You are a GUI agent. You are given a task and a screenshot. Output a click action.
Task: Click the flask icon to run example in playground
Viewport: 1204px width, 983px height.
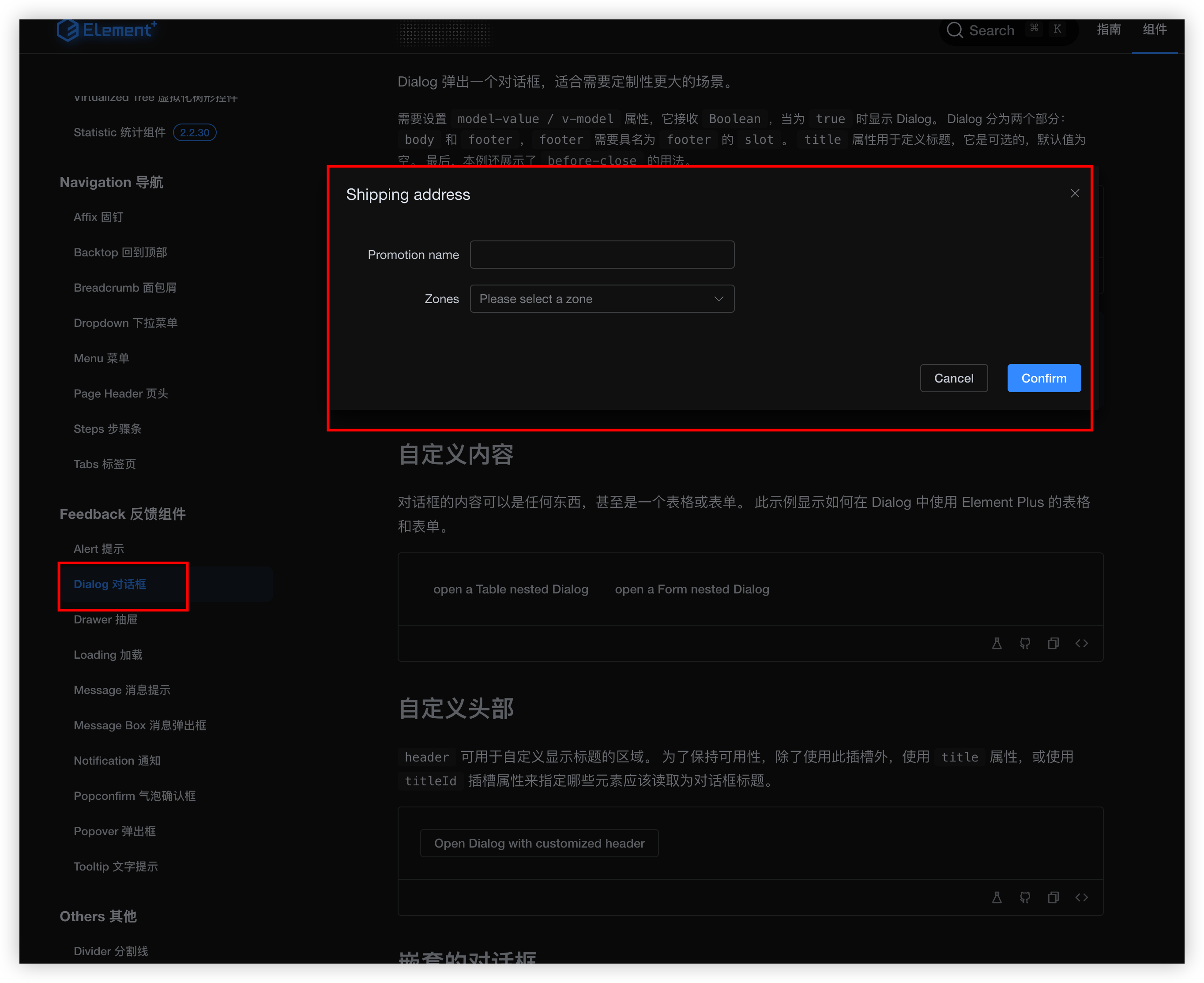tap(997, 643)
